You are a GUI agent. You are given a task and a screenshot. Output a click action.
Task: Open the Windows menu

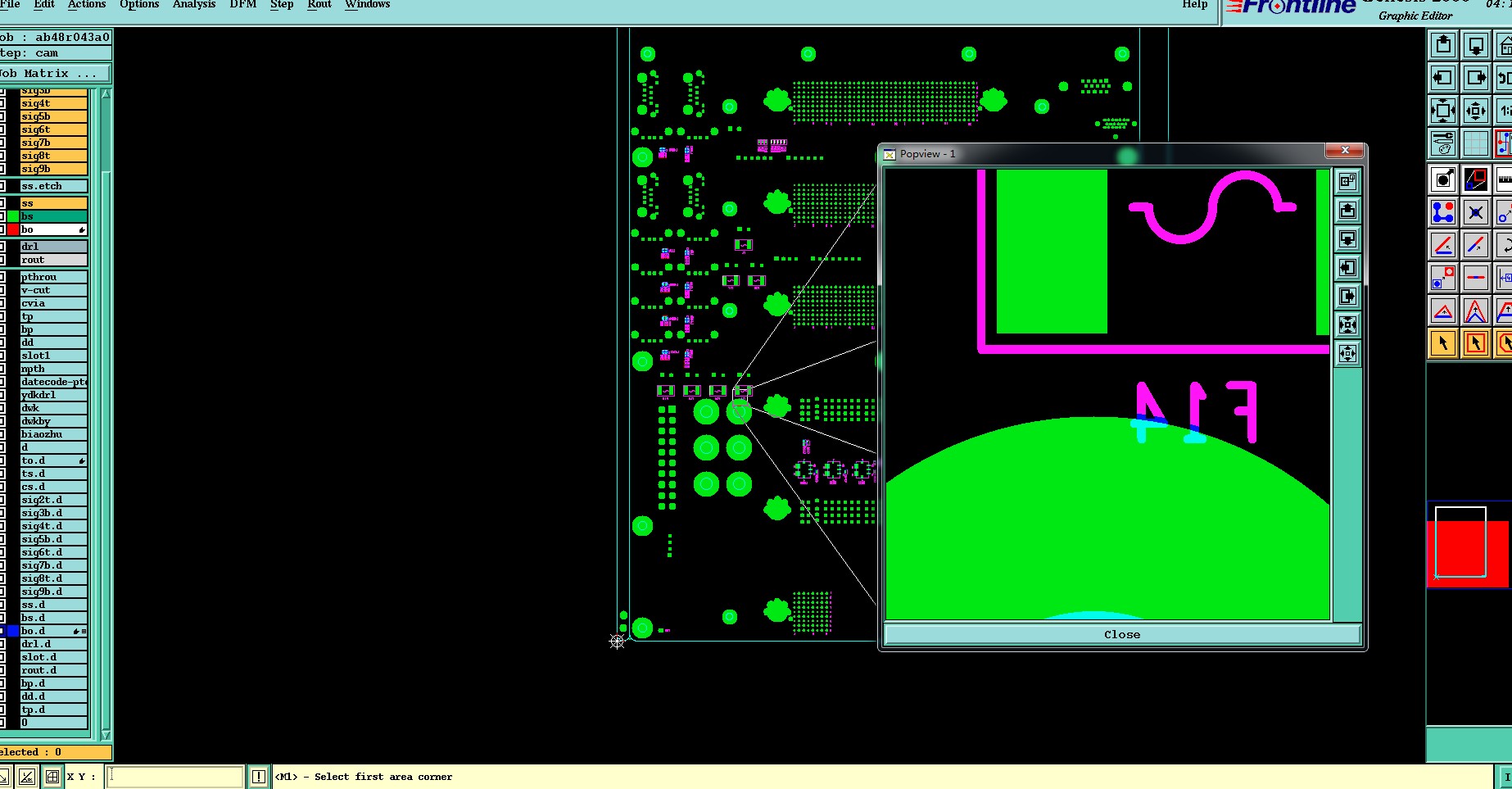368,4
